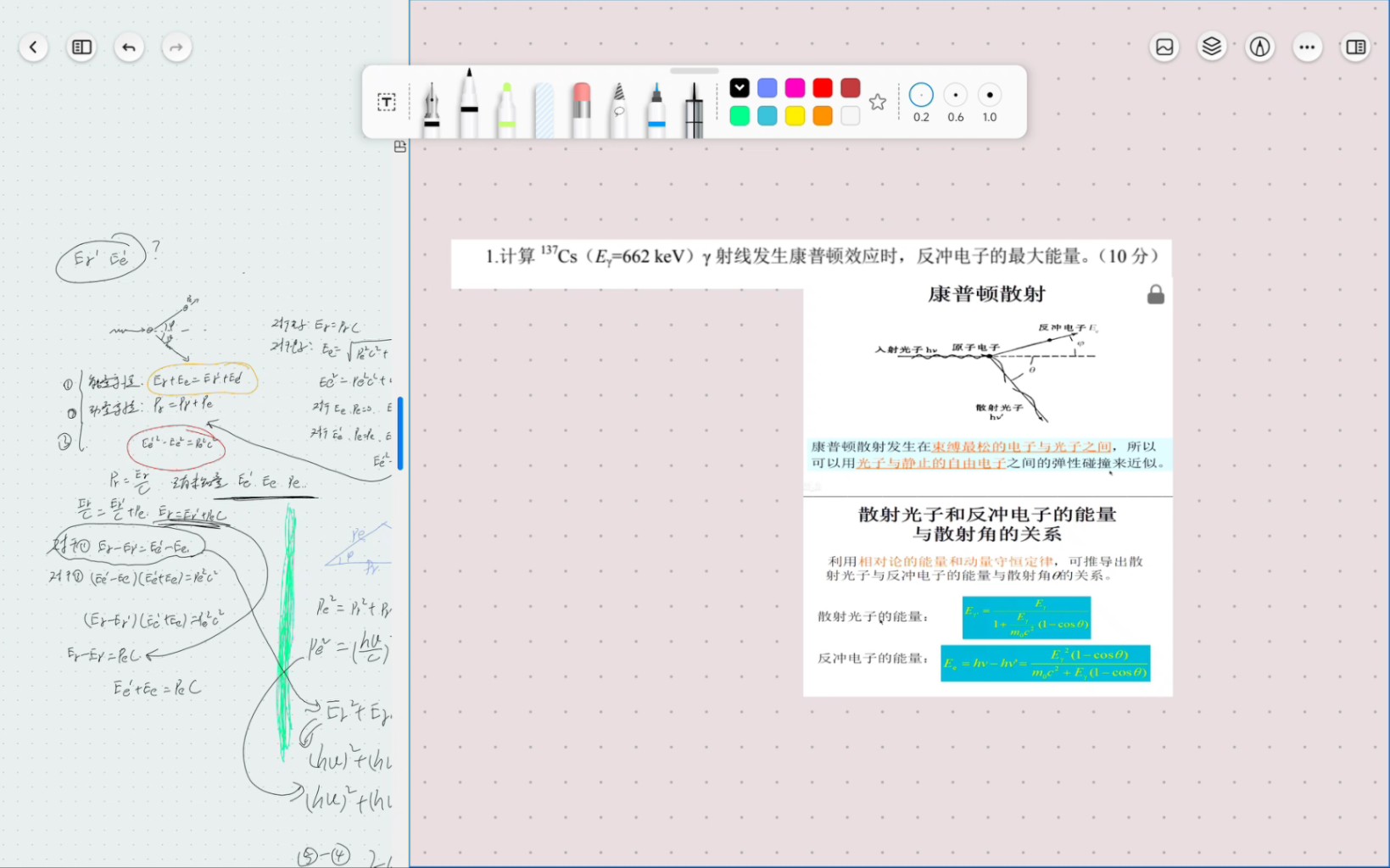Open the page sidebar panel icon

(x=81, y=47)
